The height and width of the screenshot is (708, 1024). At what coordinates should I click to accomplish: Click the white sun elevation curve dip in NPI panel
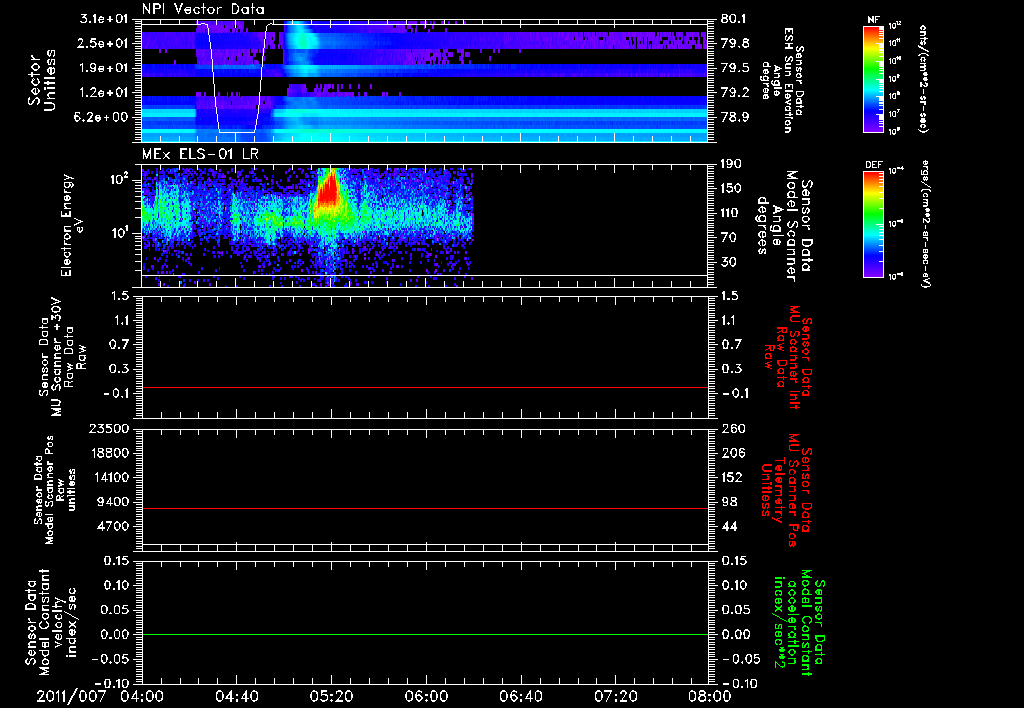pos(236,78)
